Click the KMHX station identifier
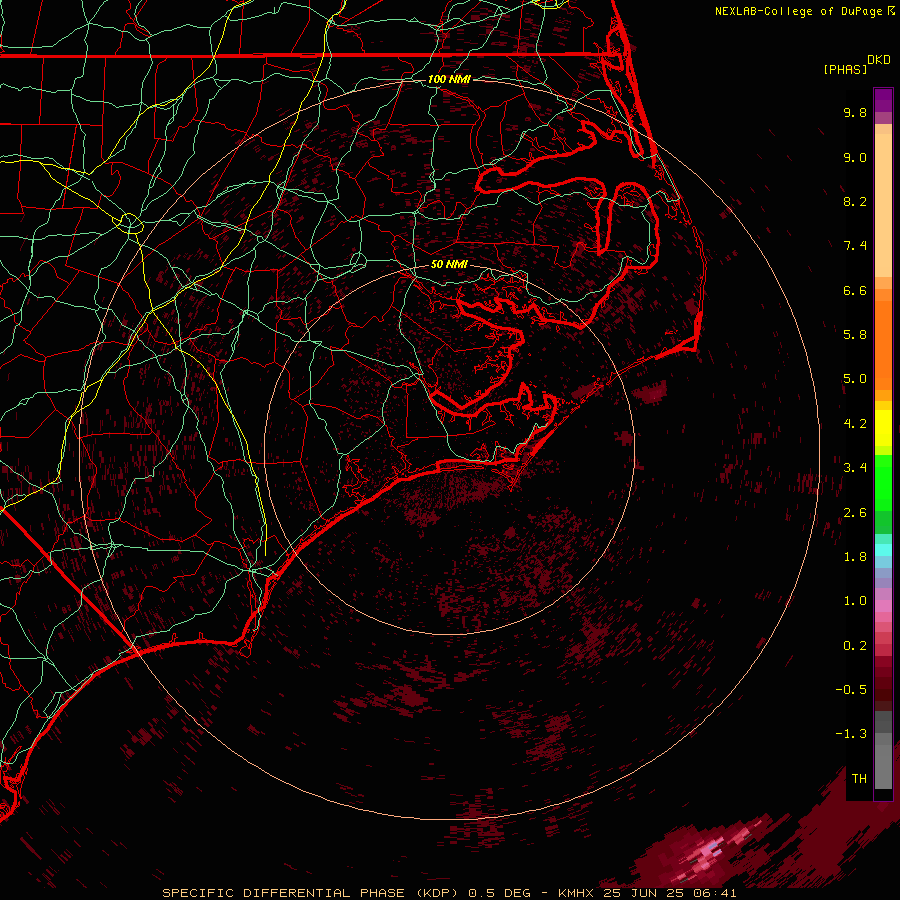The width and height of the screenshot is (900, 900). click(577, 893)
